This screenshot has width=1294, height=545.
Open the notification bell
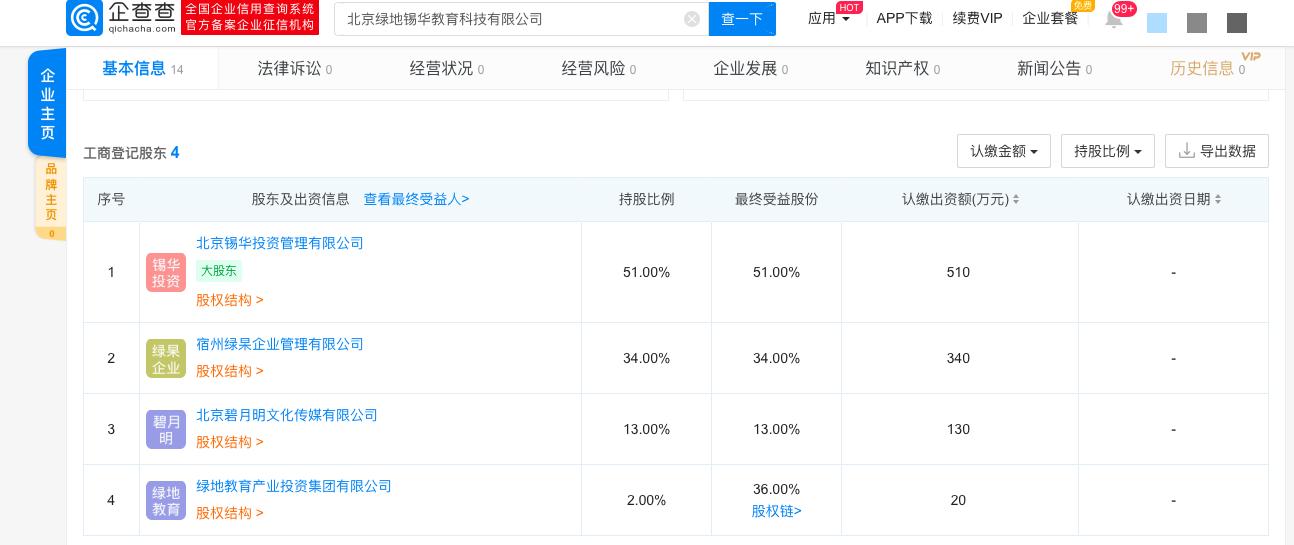(x=1113, y=18)
